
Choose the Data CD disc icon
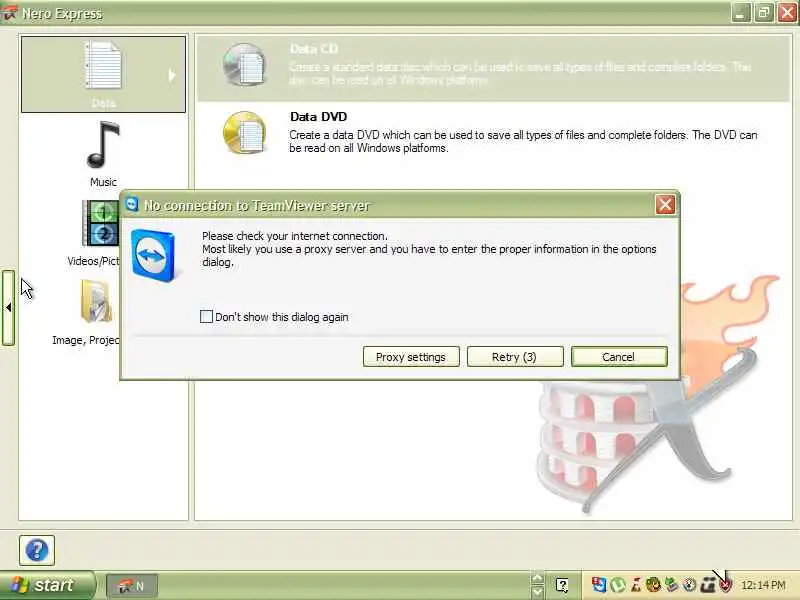245,65
